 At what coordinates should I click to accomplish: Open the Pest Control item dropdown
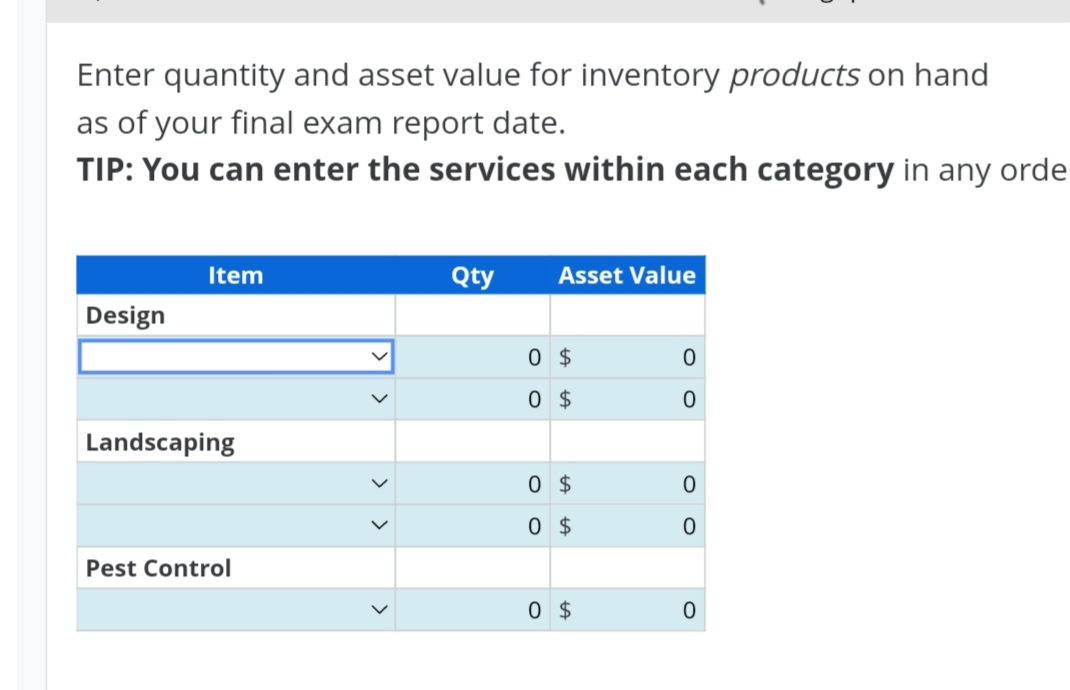[x=236, y=609]
